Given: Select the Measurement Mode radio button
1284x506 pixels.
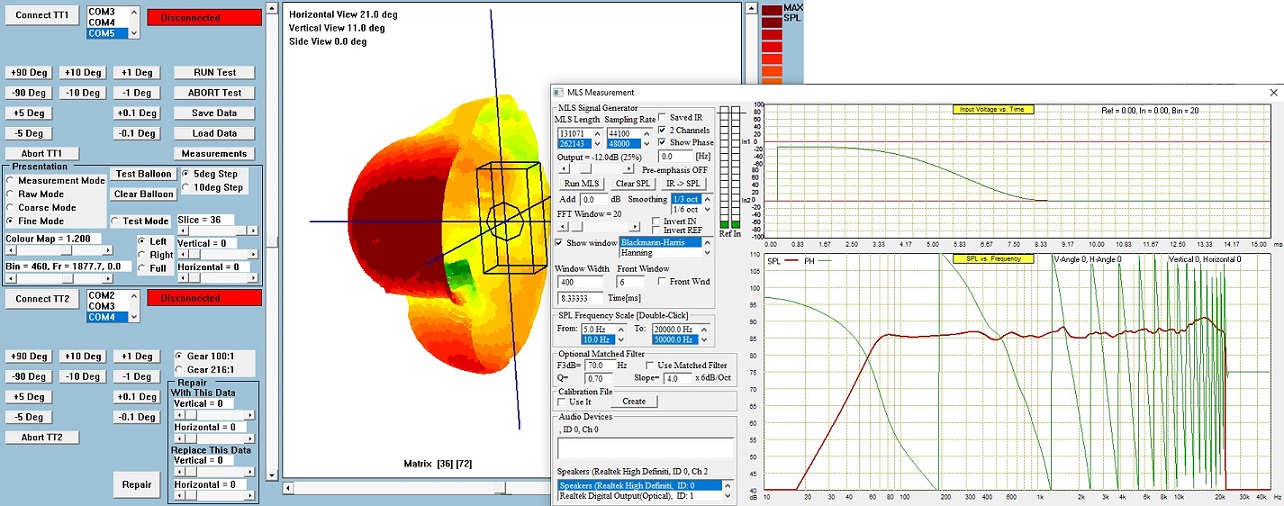Looking at the screenshot, I should point(55,181).
